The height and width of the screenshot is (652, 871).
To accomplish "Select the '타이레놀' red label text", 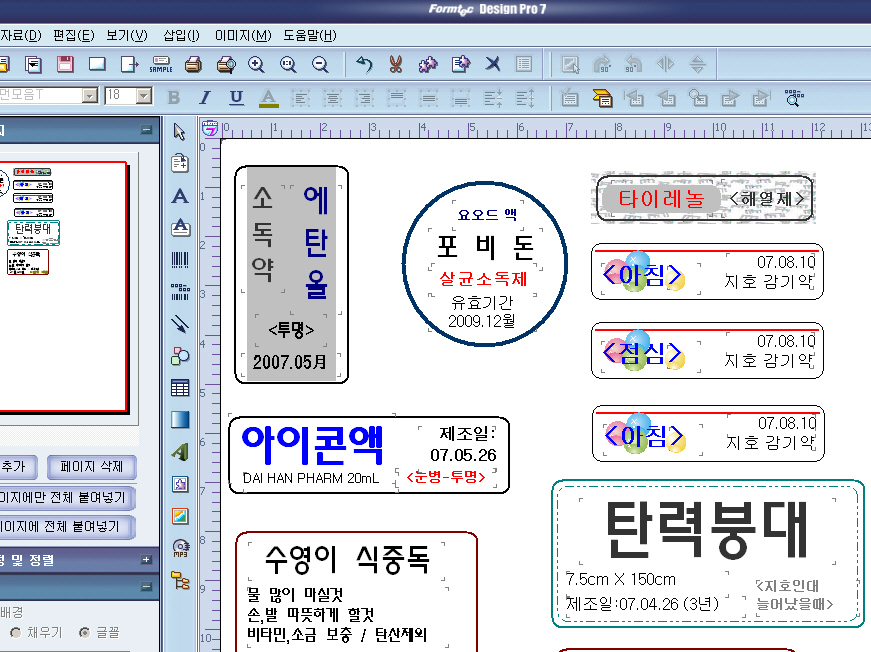I will [x=661, y=199].
